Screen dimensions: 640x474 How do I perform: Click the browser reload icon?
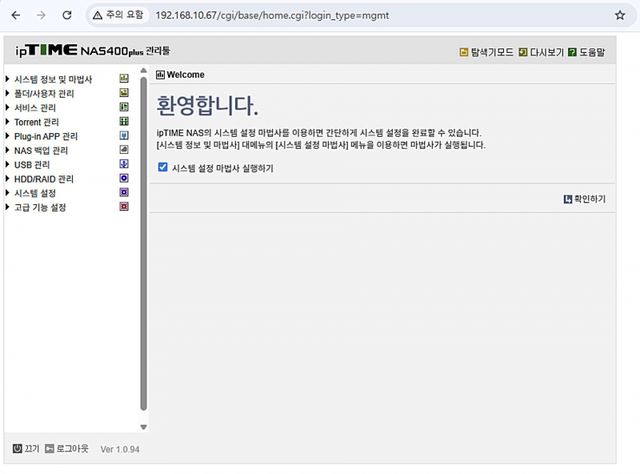coord(66,16)
